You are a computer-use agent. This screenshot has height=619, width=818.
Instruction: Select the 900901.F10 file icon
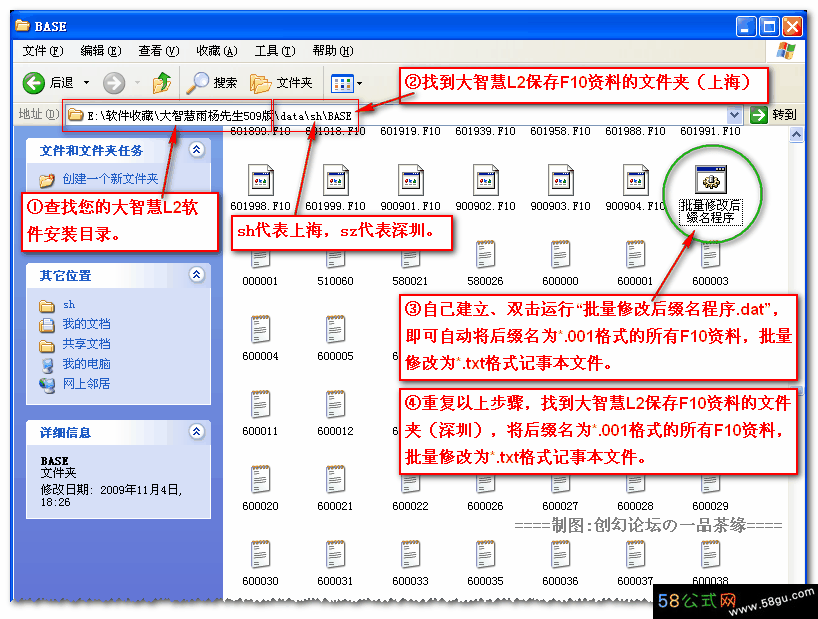coord(411,180)
